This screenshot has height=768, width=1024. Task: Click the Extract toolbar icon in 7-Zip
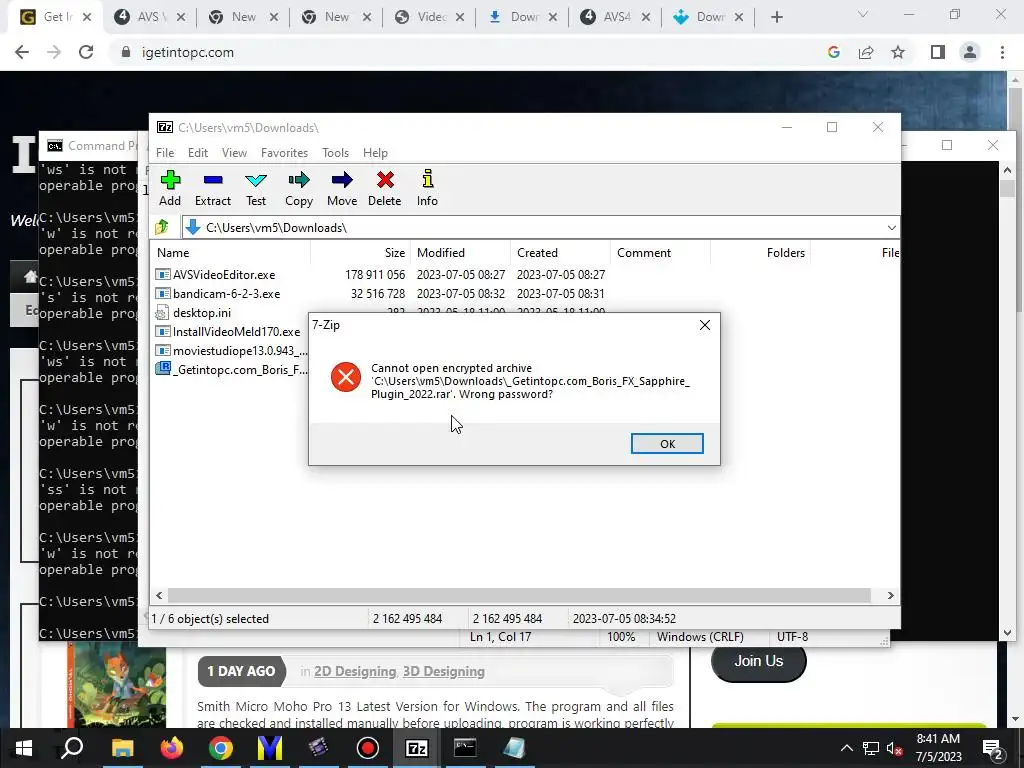click(213, 188)
